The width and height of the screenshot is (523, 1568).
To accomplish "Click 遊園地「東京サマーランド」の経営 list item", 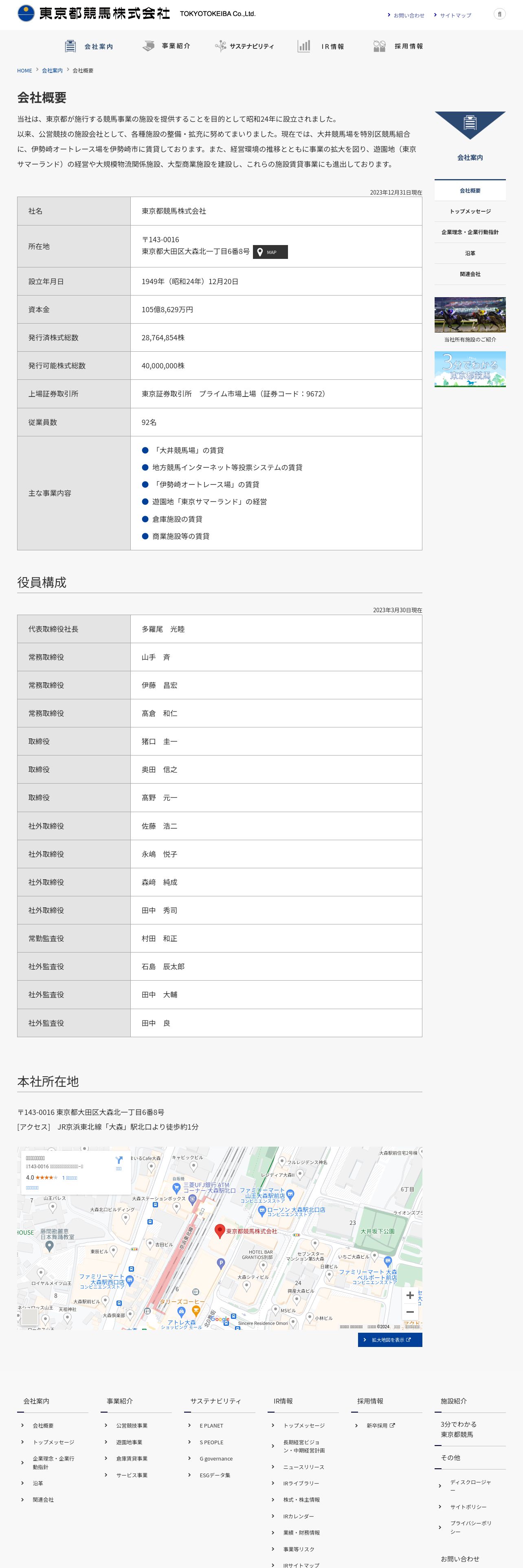I will coord(209,501).
